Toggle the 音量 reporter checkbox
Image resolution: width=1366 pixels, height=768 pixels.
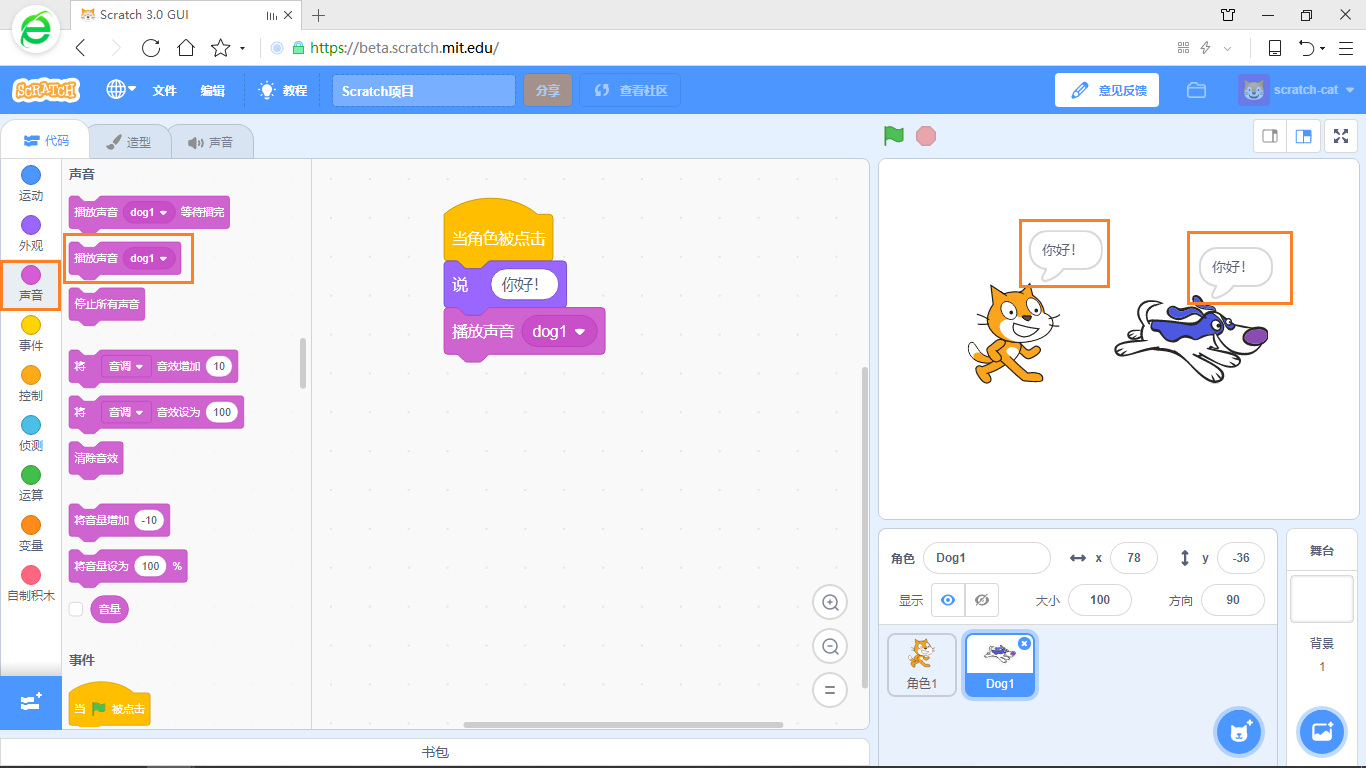[x=75, y=609]
